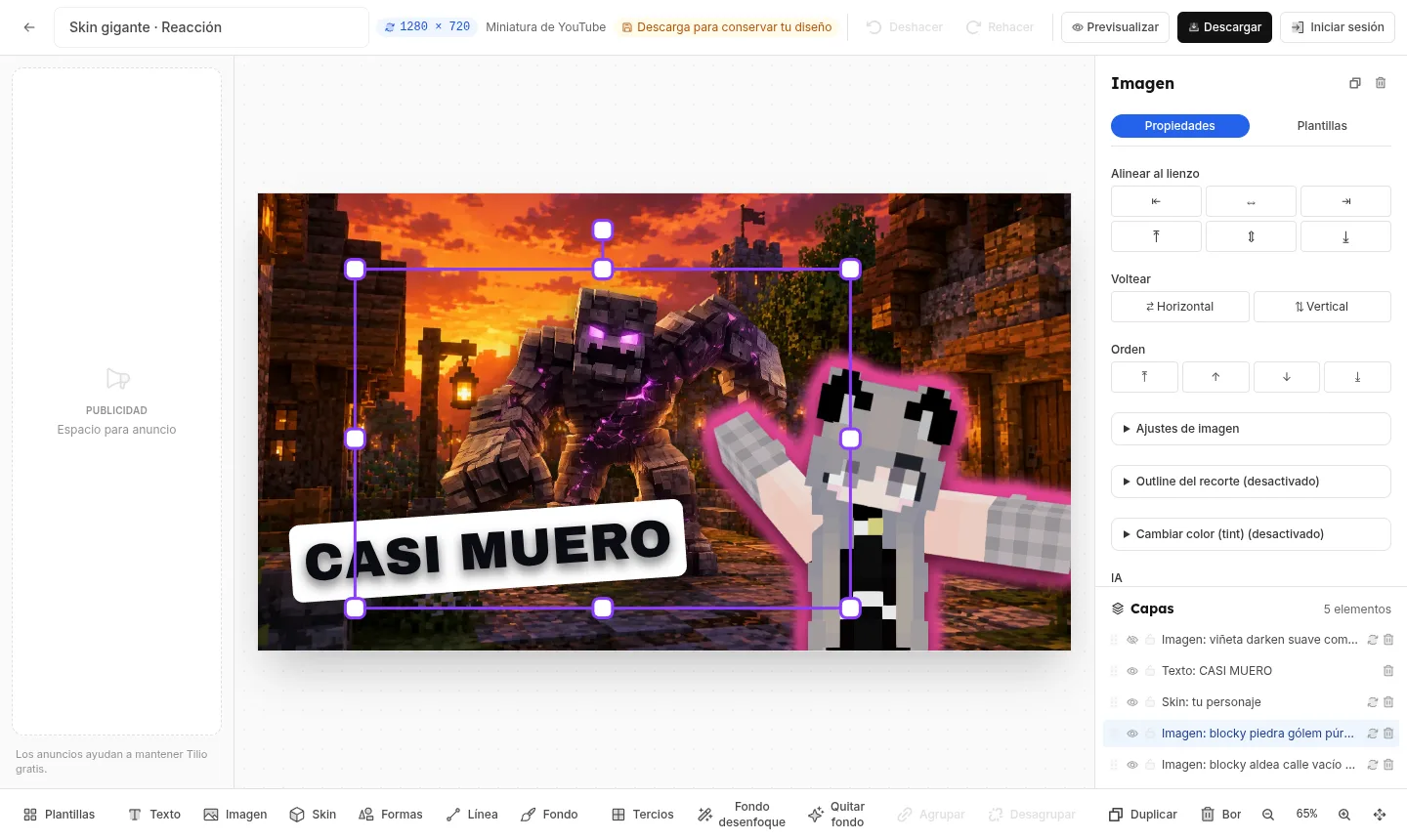
Task: Click the Descargar button
Action: click(x=1224, y=27)
